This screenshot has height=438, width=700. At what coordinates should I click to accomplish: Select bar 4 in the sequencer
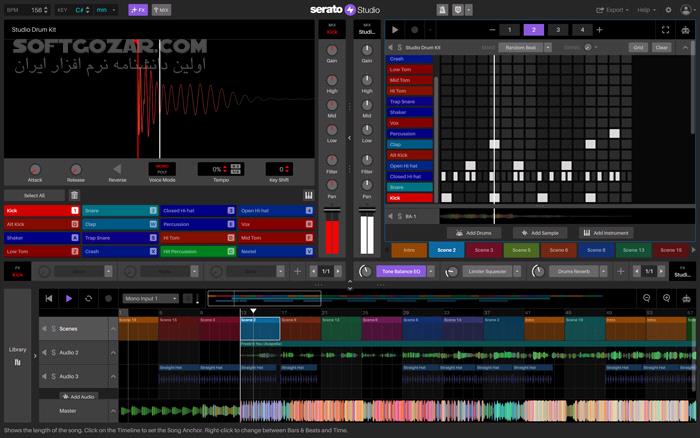coord(582,30)
